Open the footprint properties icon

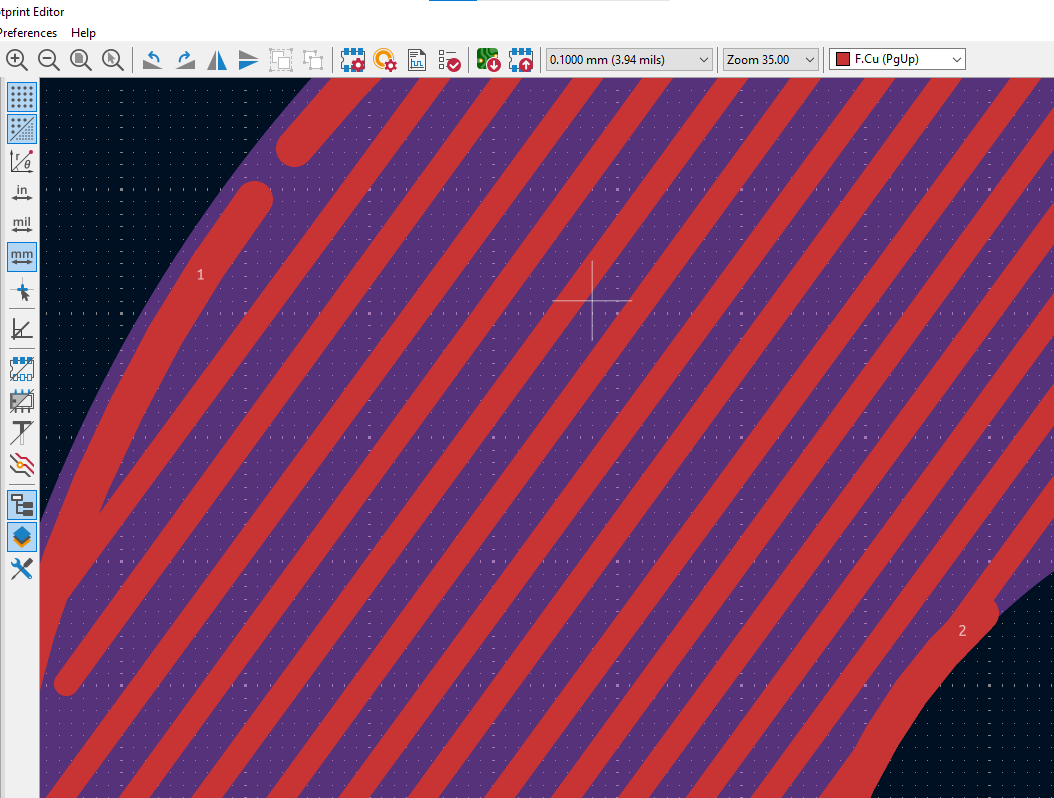click(x=353, y=60)
